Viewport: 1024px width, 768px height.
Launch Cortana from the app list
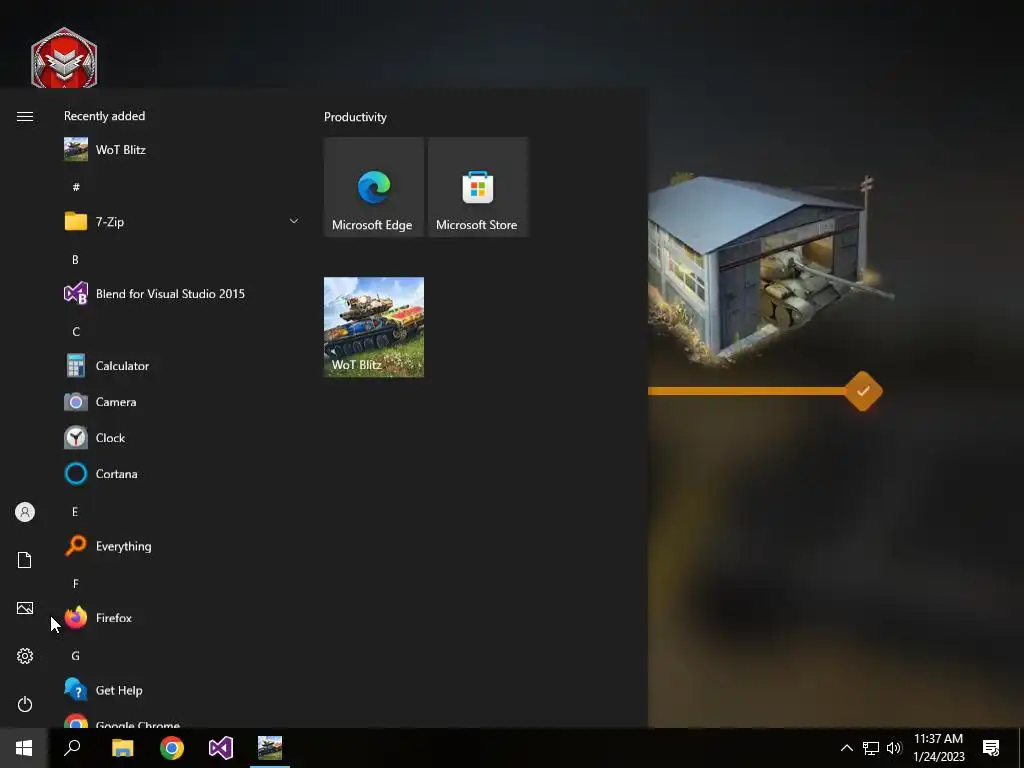[180, 473]
